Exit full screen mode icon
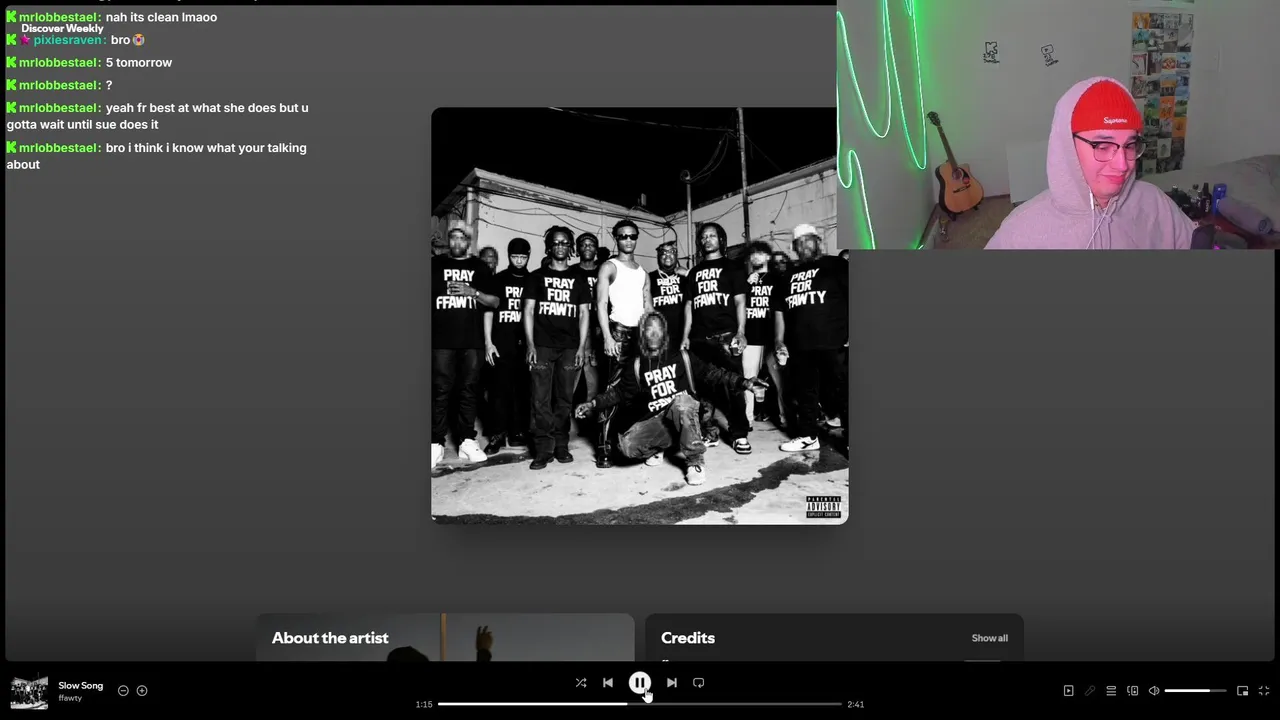 pyautogui.click(x=1265, y=691)
